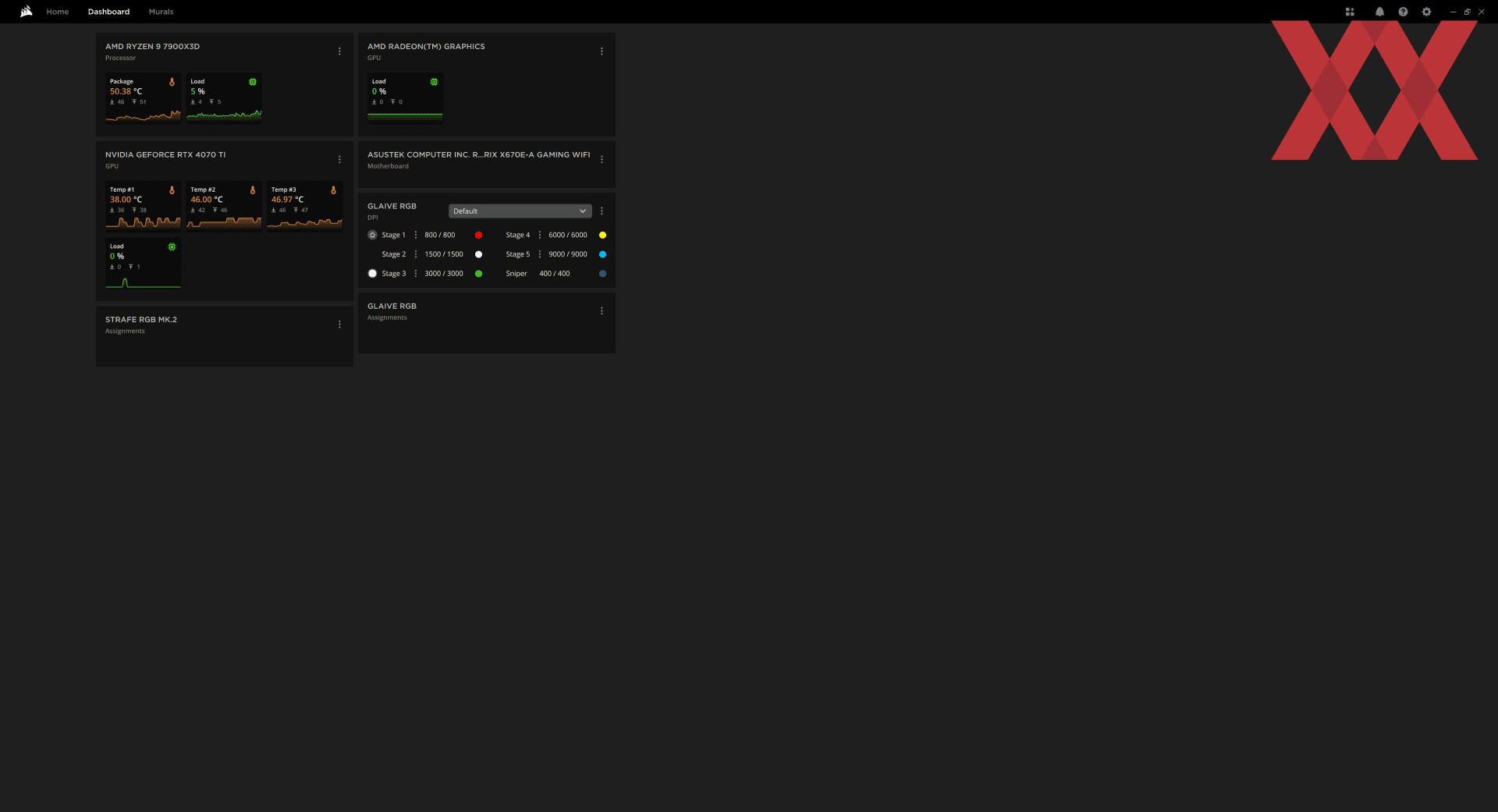The image size is (1498, 812).
Task: Pick the light blue Stage 5 color swatch
Action: [602, 254]
